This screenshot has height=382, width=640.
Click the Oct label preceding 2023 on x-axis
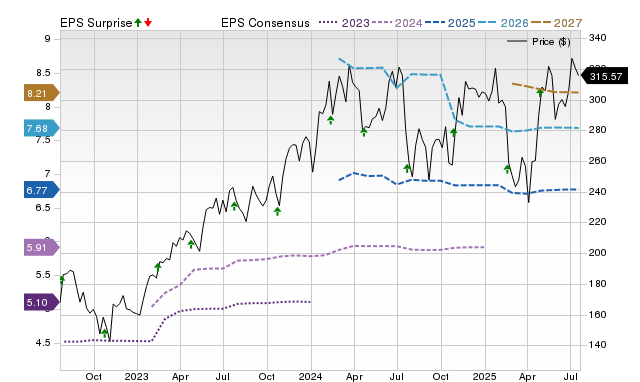93,376
